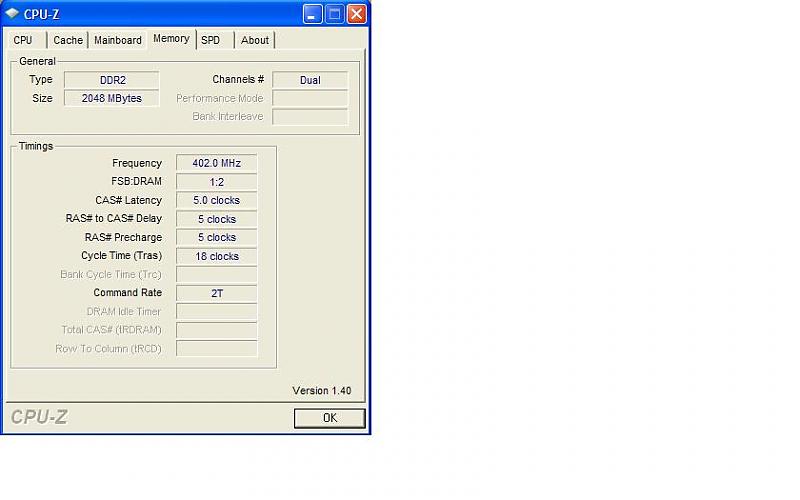This screenshot has height=500, width=800.
Task: Click the CAS# Latency label
Action: tap(129, 201)
